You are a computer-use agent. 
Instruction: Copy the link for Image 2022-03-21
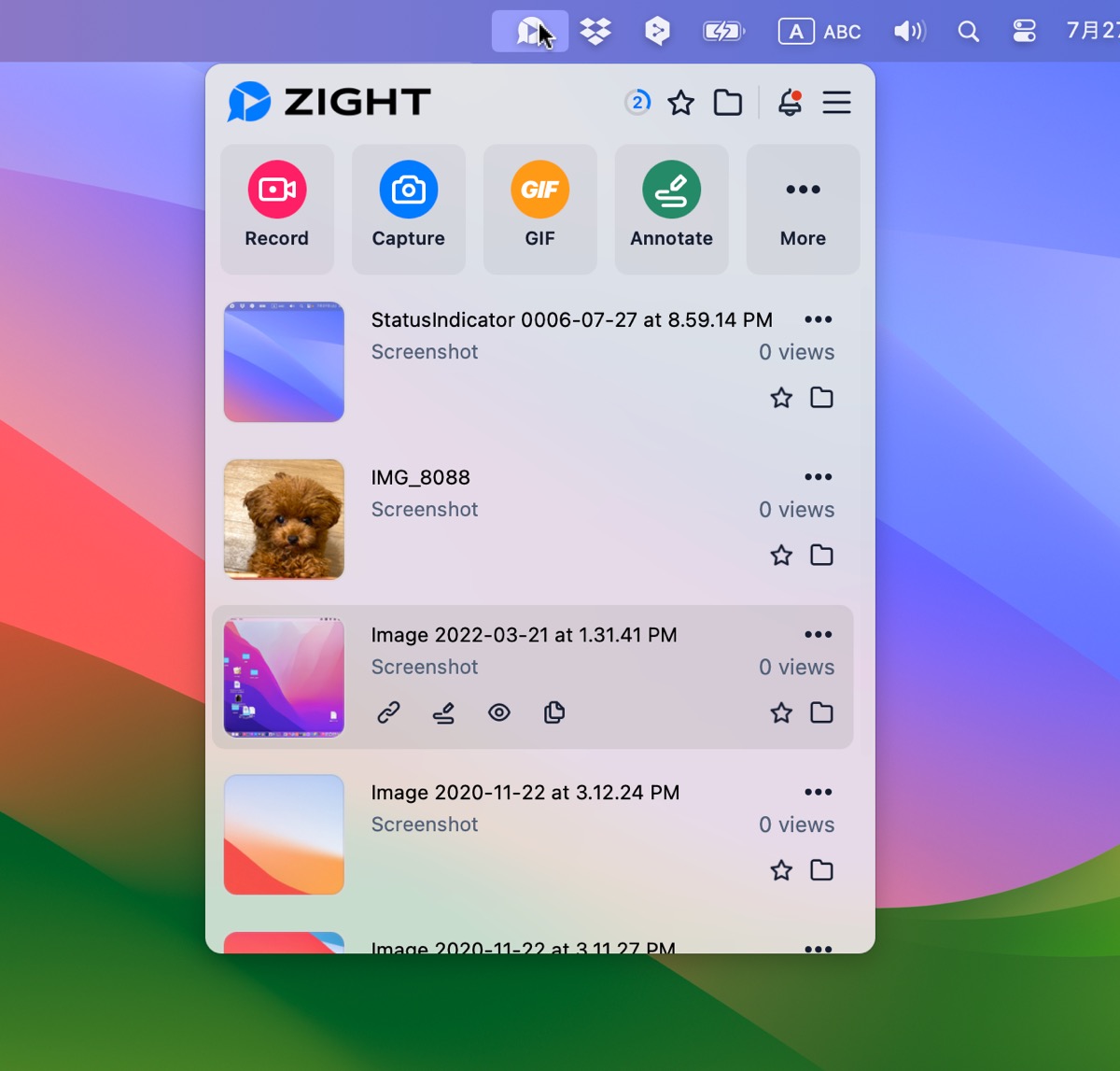[388, 712]
